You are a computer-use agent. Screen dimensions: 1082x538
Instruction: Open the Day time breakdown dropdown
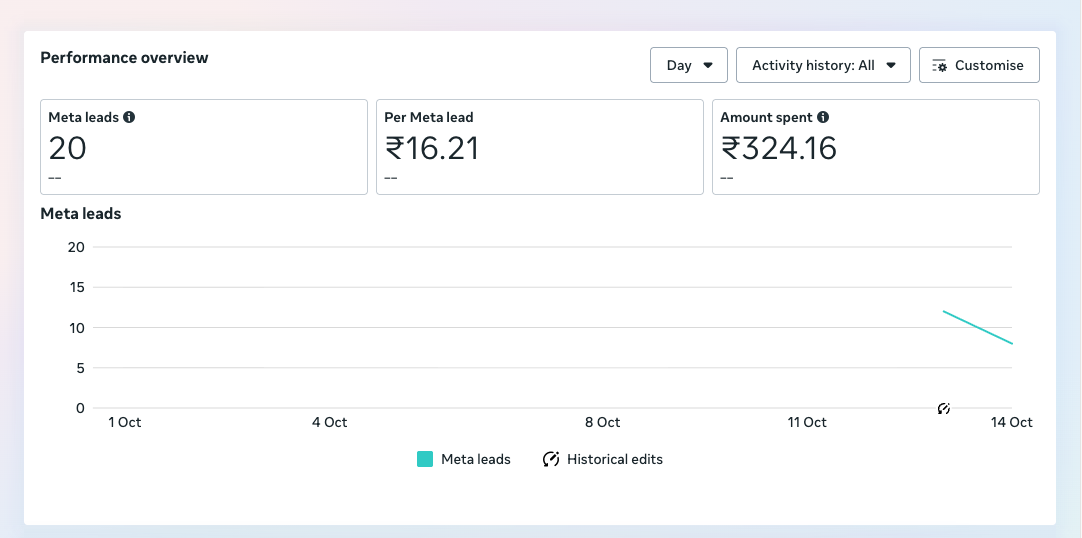pos(689,65)
